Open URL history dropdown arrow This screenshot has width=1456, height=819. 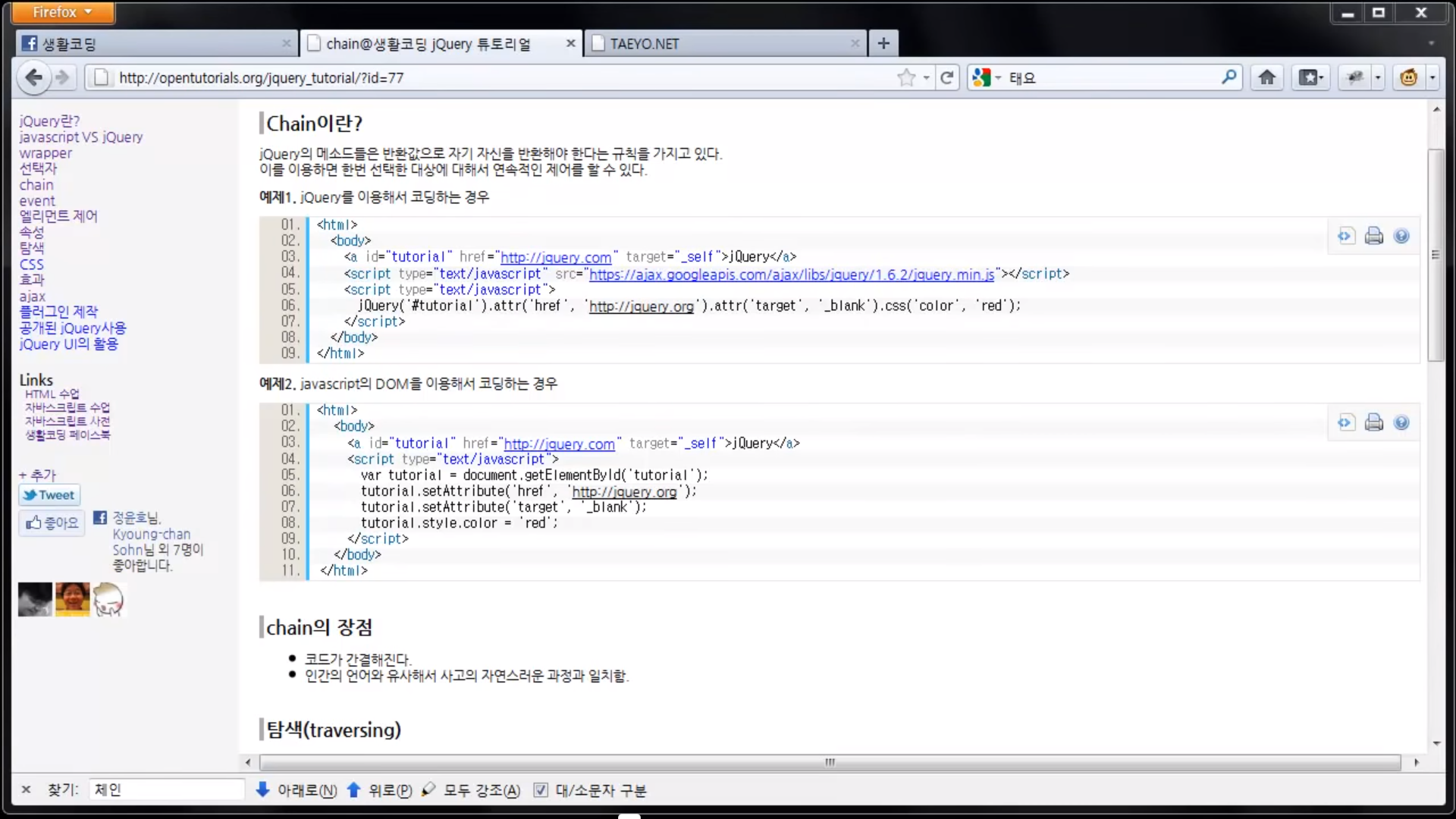[927, 77]
